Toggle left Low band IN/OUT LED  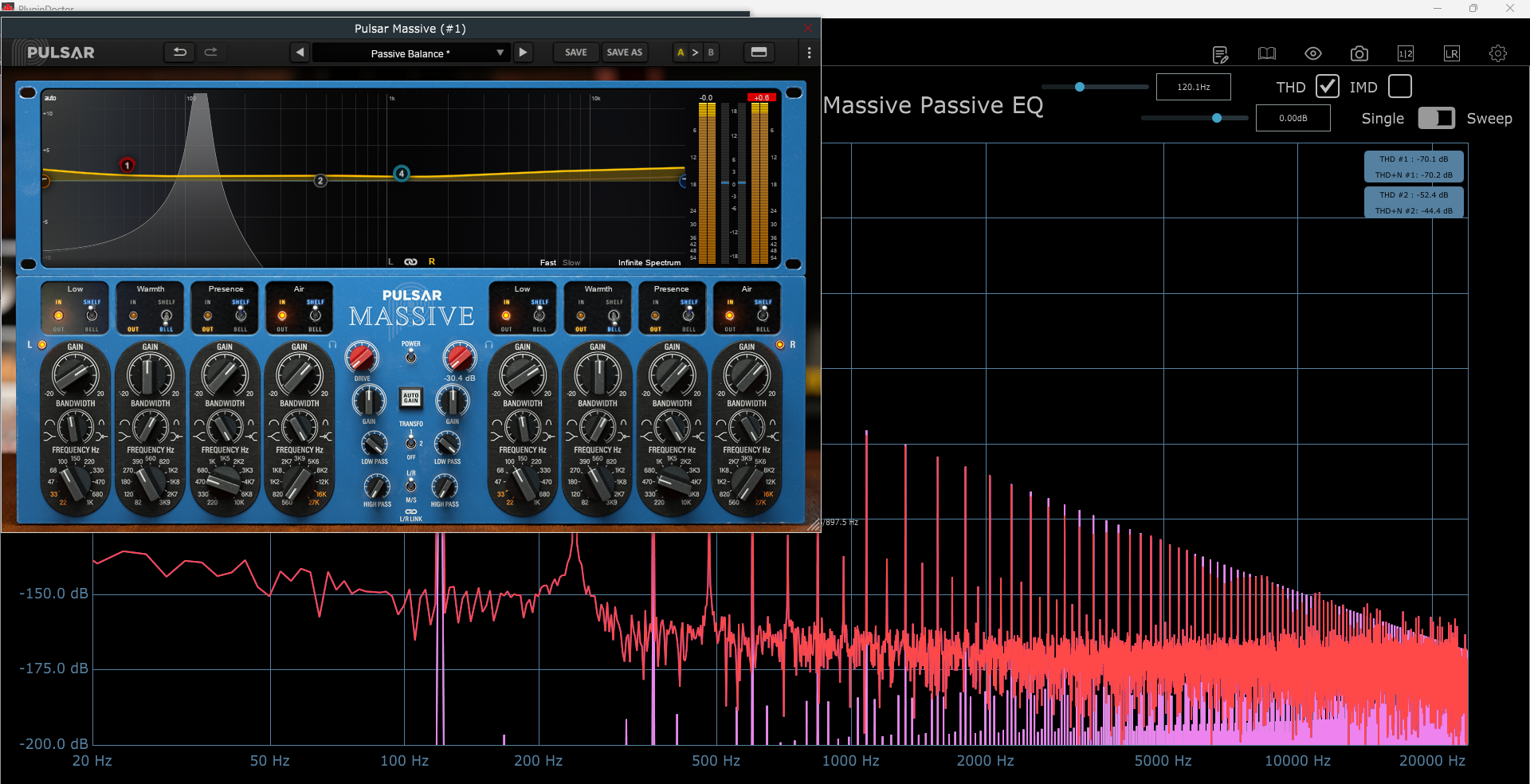coord(58,316)
